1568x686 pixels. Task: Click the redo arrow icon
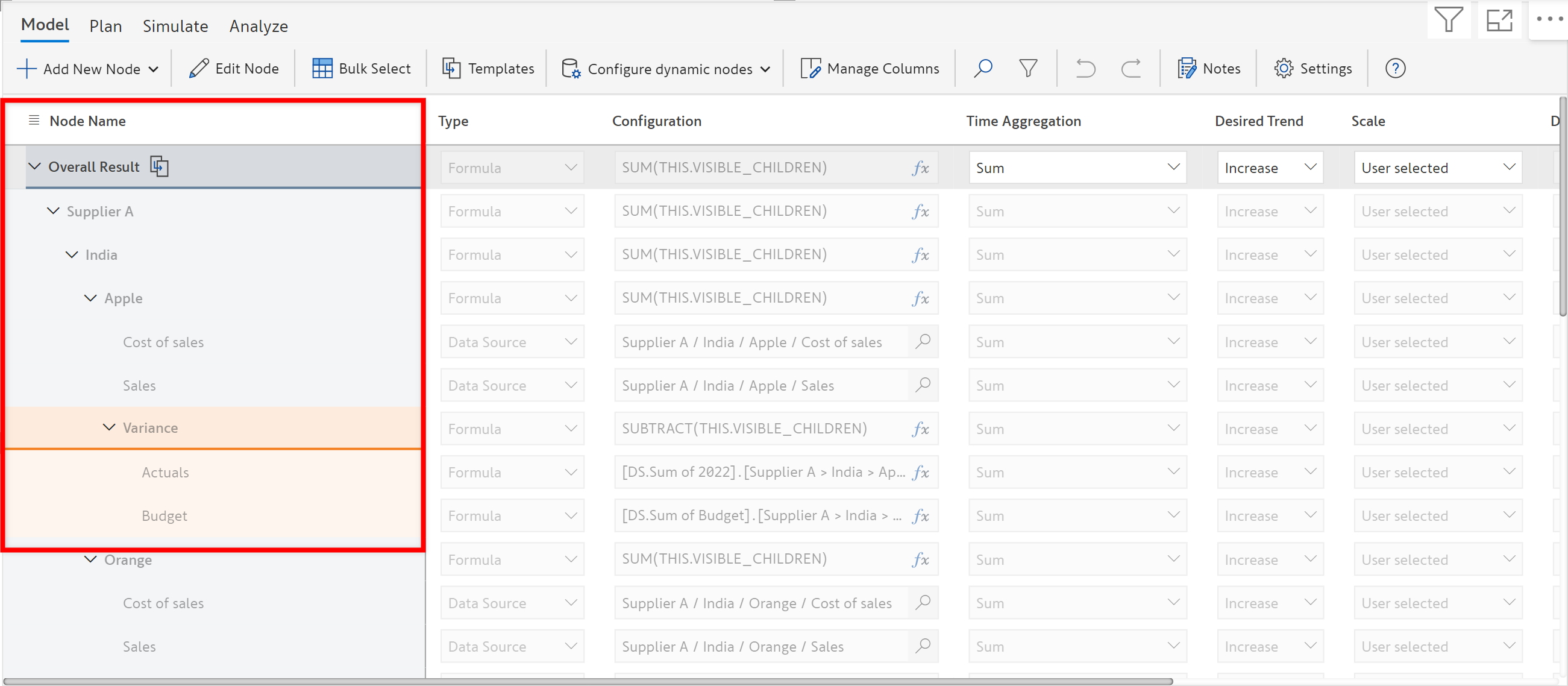point(1131,68)
